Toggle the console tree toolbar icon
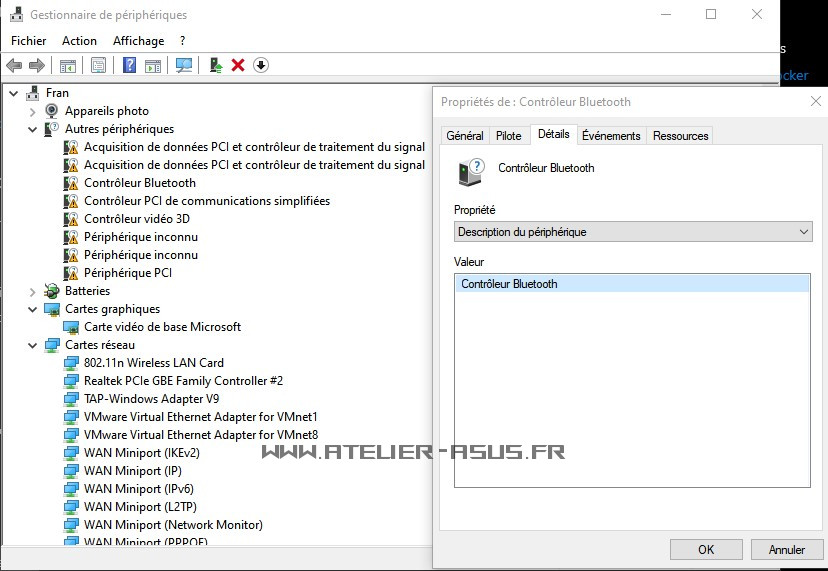 [68, 65]
